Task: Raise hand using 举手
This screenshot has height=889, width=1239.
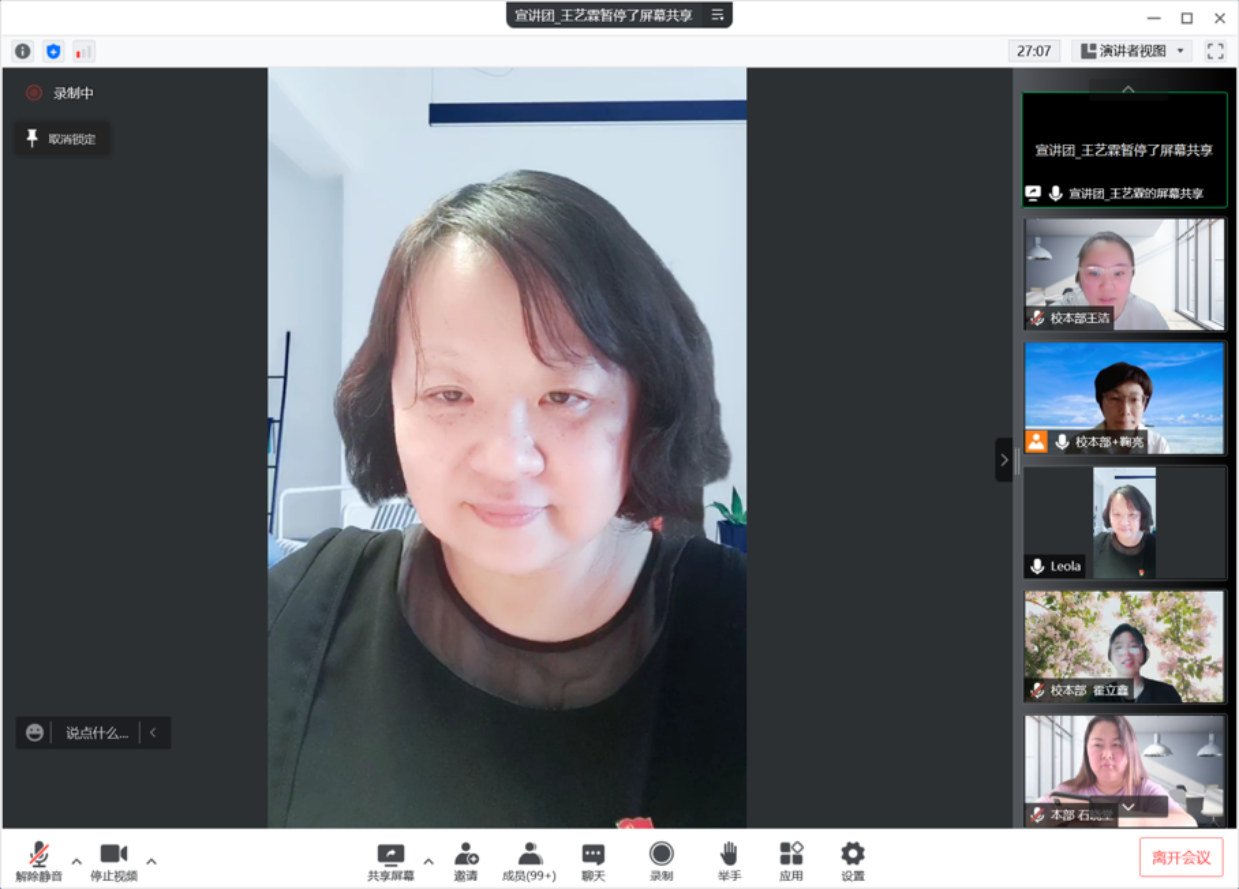Action: point(729,860)
